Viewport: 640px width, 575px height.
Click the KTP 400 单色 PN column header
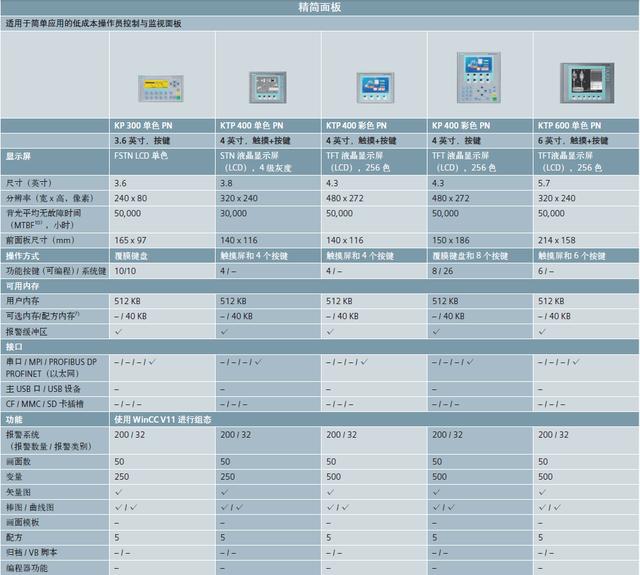(x=252, y=126)
